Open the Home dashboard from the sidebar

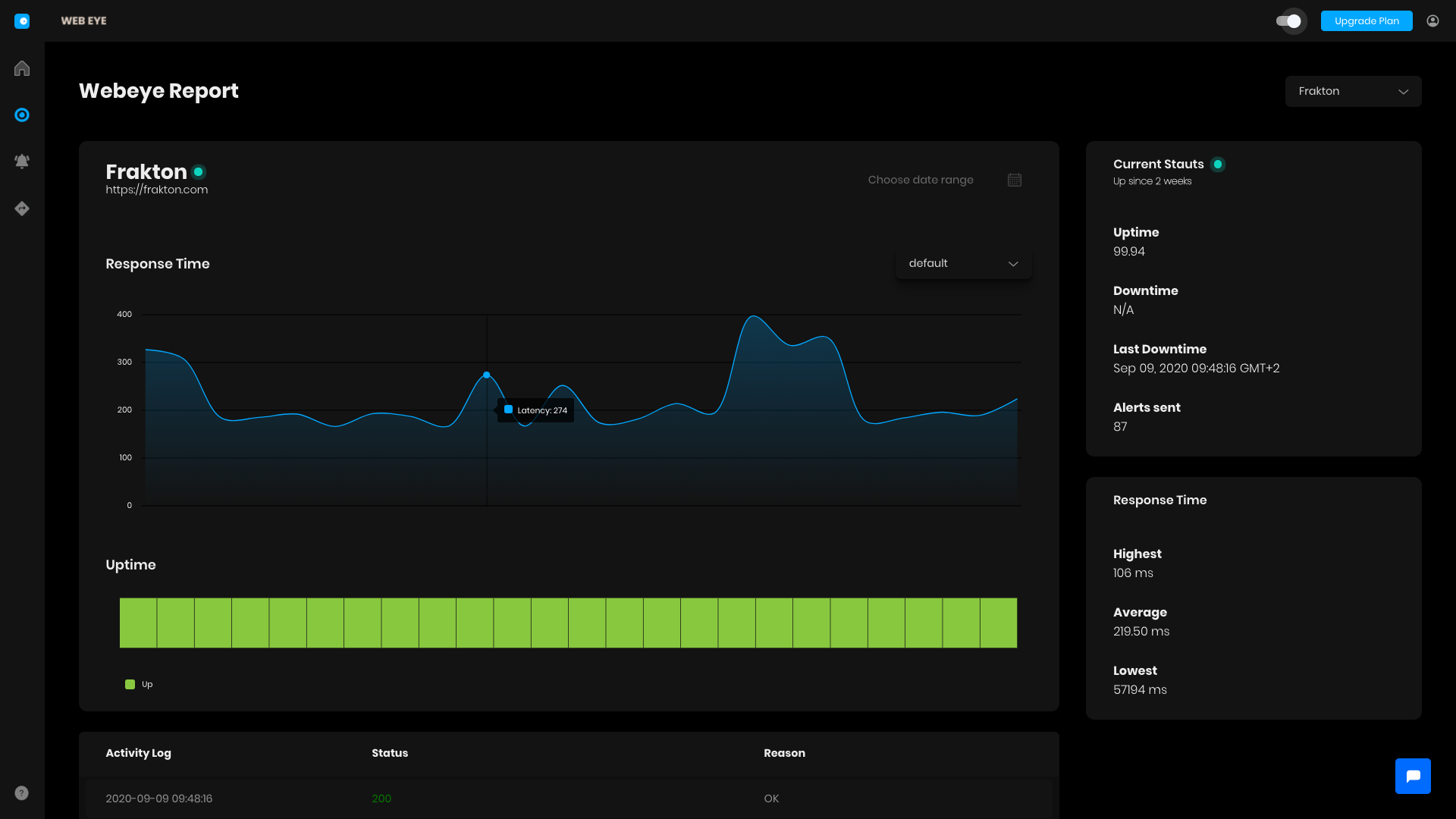(22, 68)
